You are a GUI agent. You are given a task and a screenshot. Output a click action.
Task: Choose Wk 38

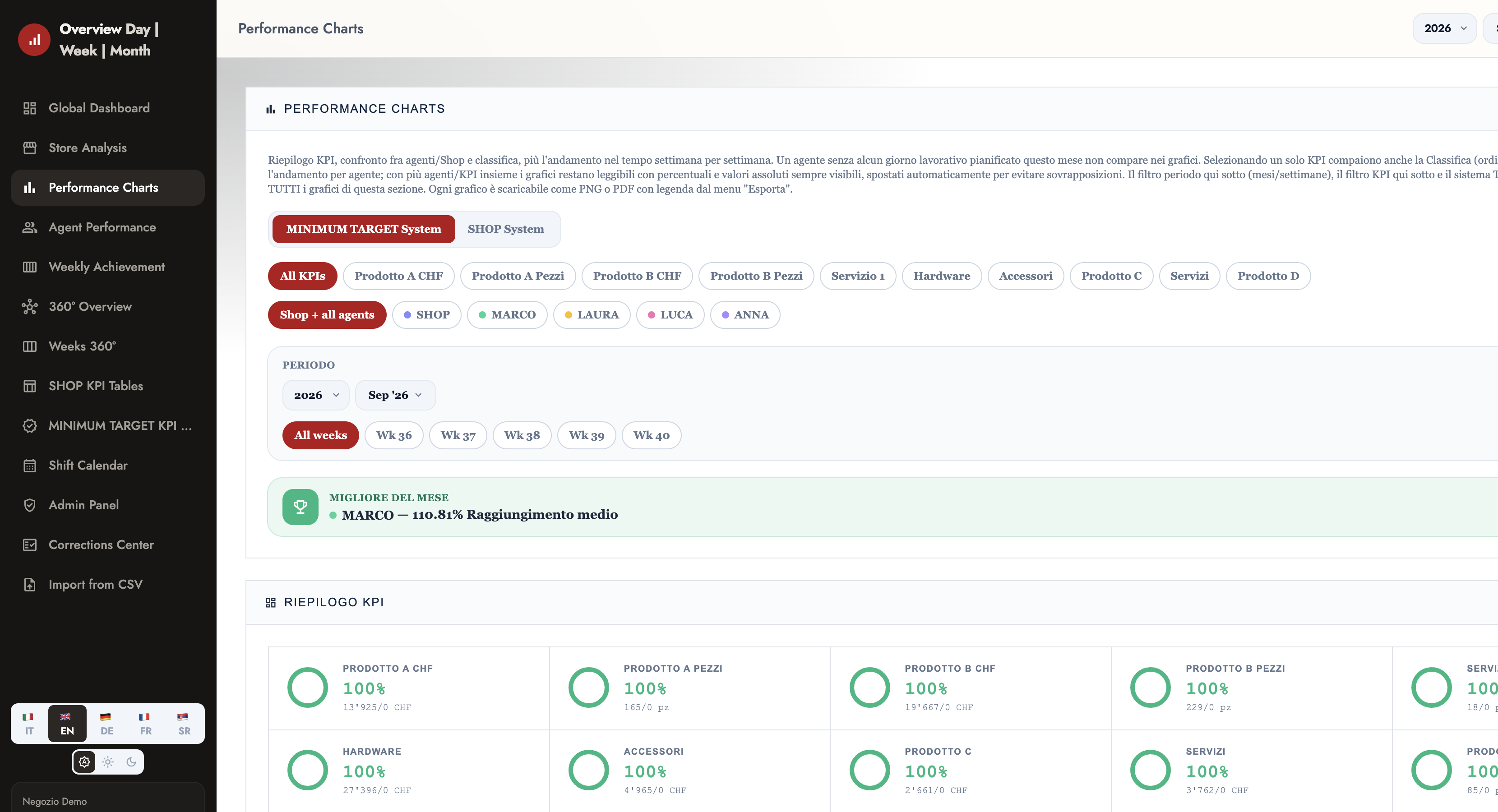[x=522, y=435]
